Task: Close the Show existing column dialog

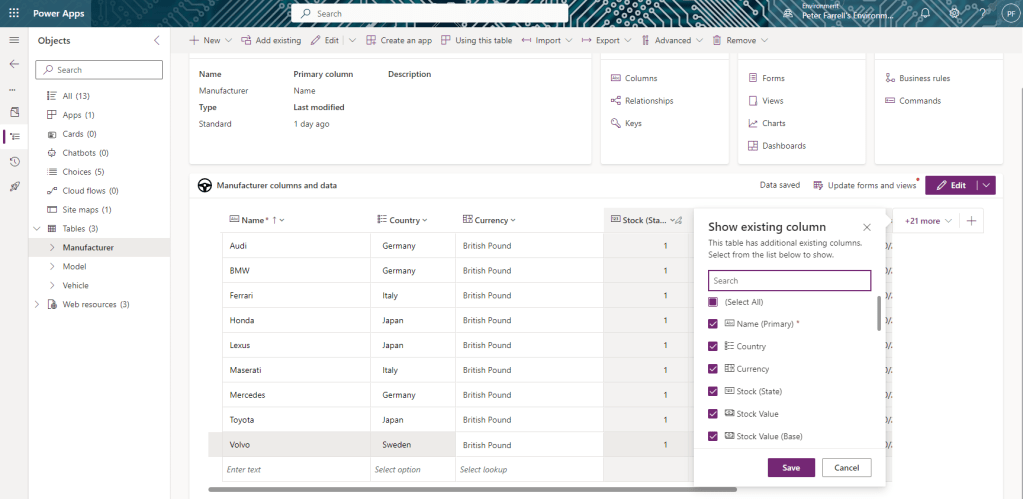Action: pos(866,227)
